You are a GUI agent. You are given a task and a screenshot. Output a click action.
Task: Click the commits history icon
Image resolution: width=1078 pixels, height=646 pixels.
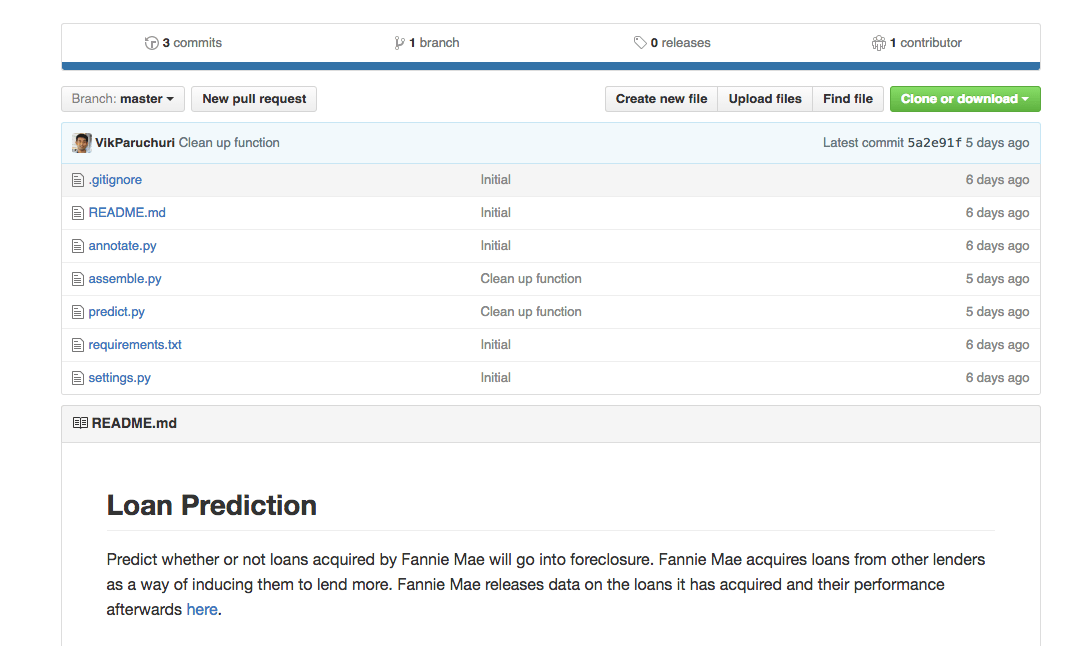click(x=151, y=43)
